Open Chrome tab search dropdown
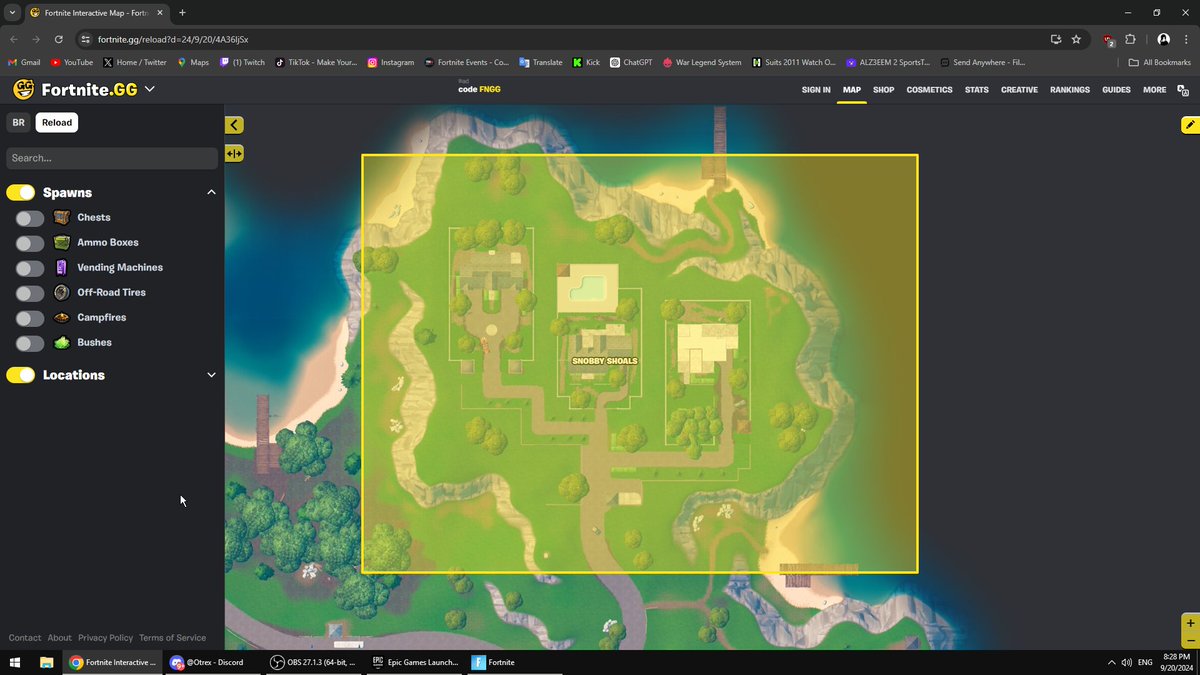This screenshot has width=1200, height=675. click(x=11, y=12)
